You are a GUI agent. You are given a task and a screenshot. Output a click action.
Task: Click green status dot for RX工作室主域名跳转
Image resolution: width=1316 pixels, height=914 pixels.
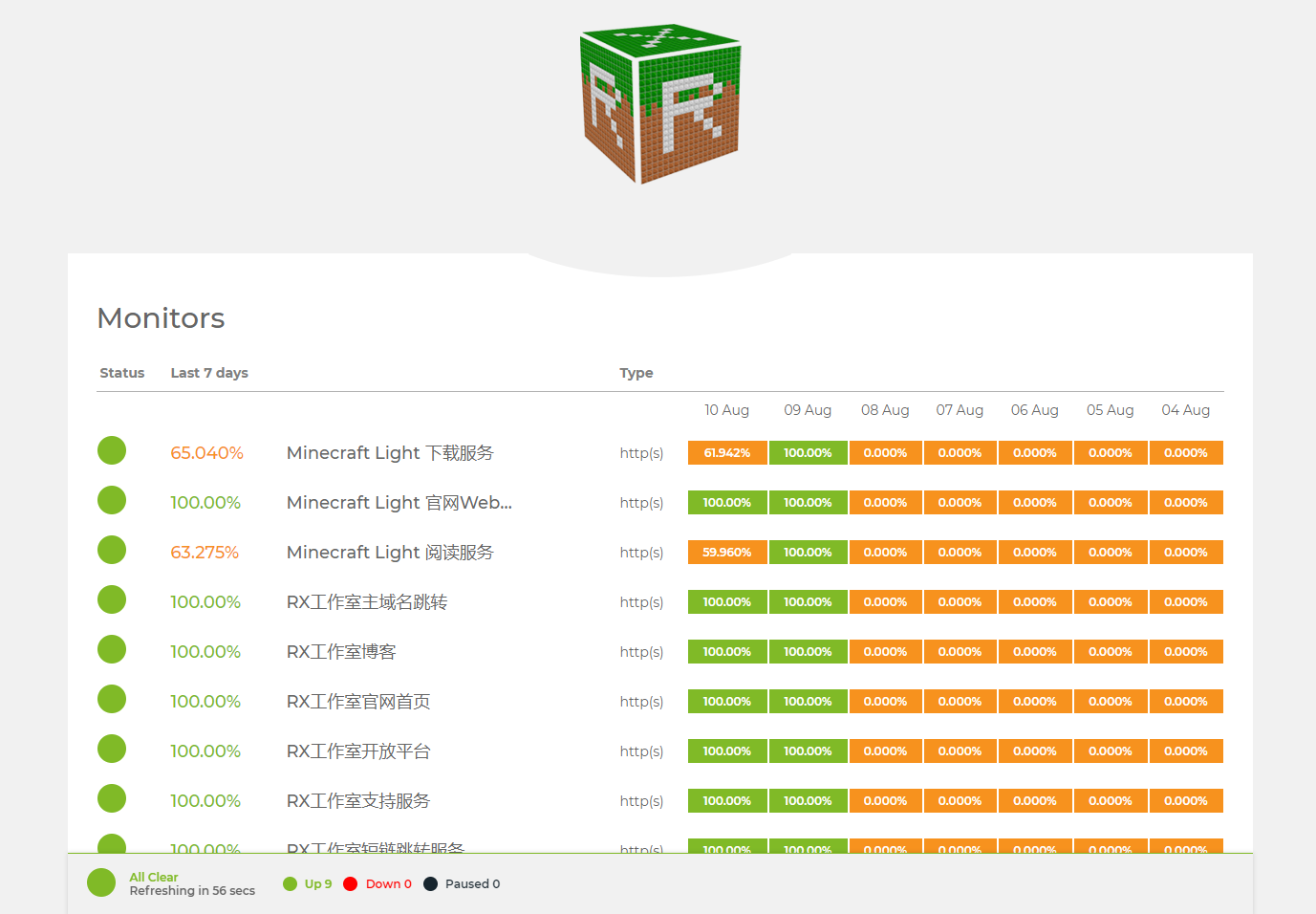point(112,599)
